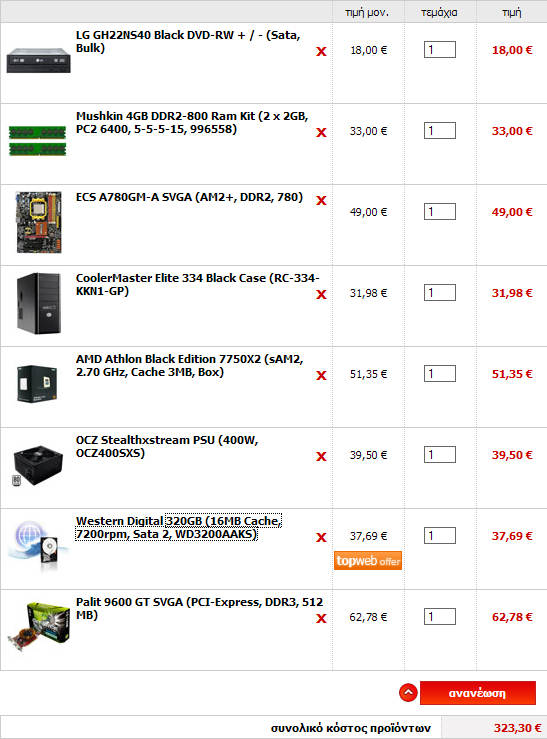This screenshot has height=739, width=547.
Task: Remove the Western Digital 320GB drive
Action: coord(321,537)
